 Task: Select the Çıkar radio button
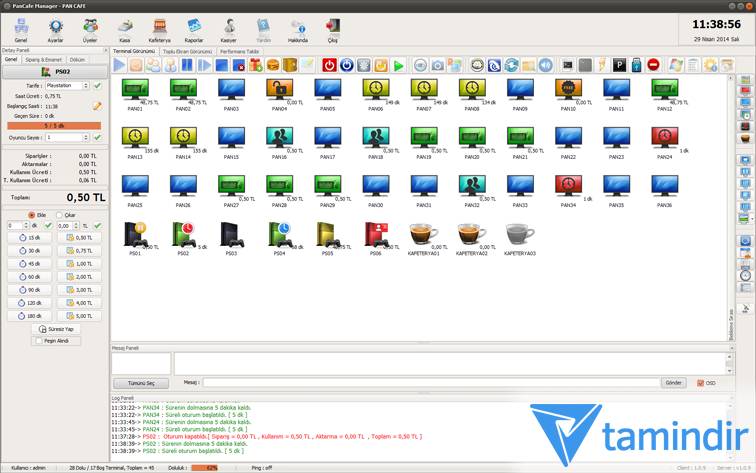pyautogui.click(x=59, y=214)
